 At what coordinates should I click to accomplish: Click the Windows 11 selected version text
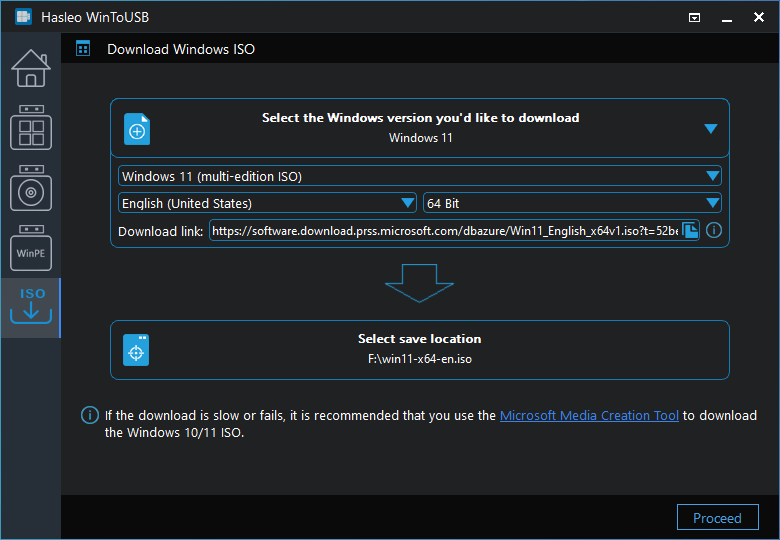(x=420, y=138)
